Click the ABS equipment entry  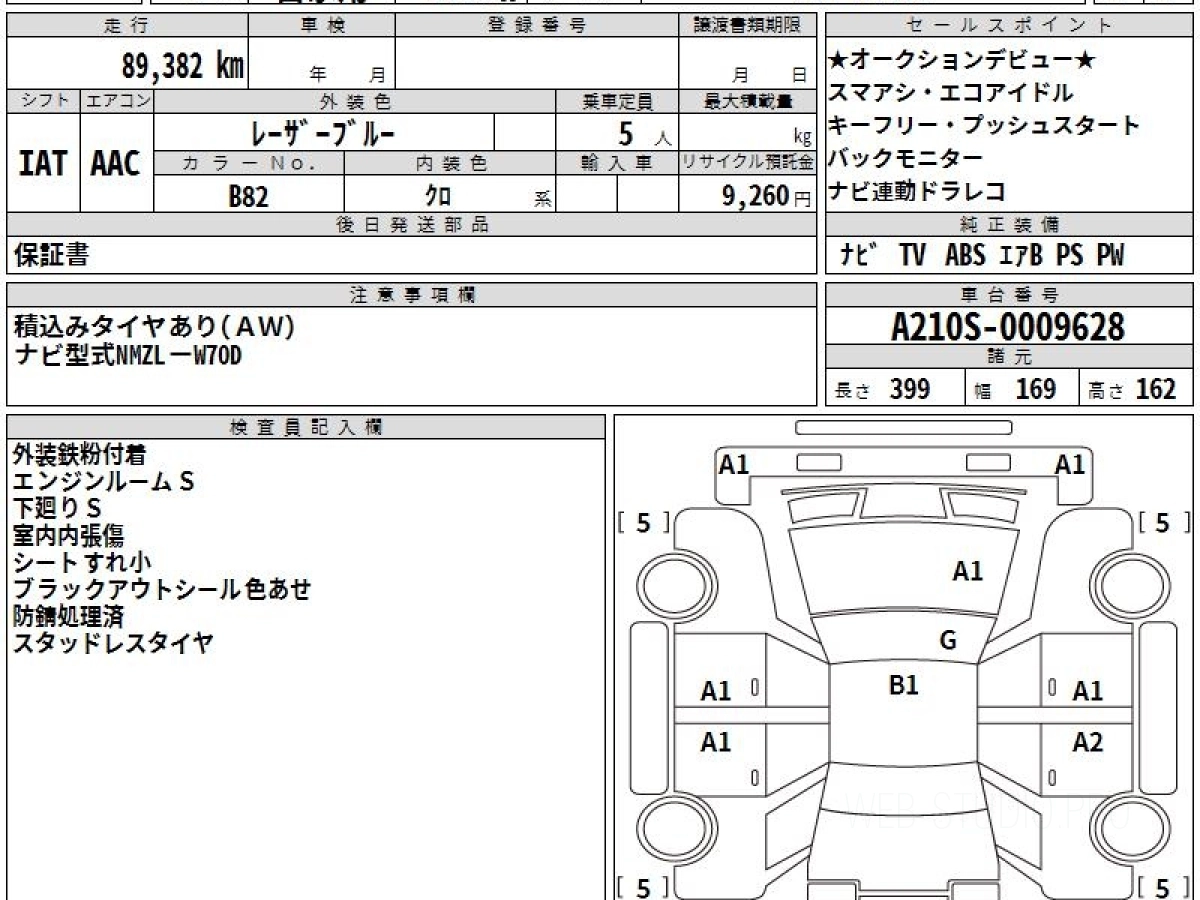pos(965,256)
